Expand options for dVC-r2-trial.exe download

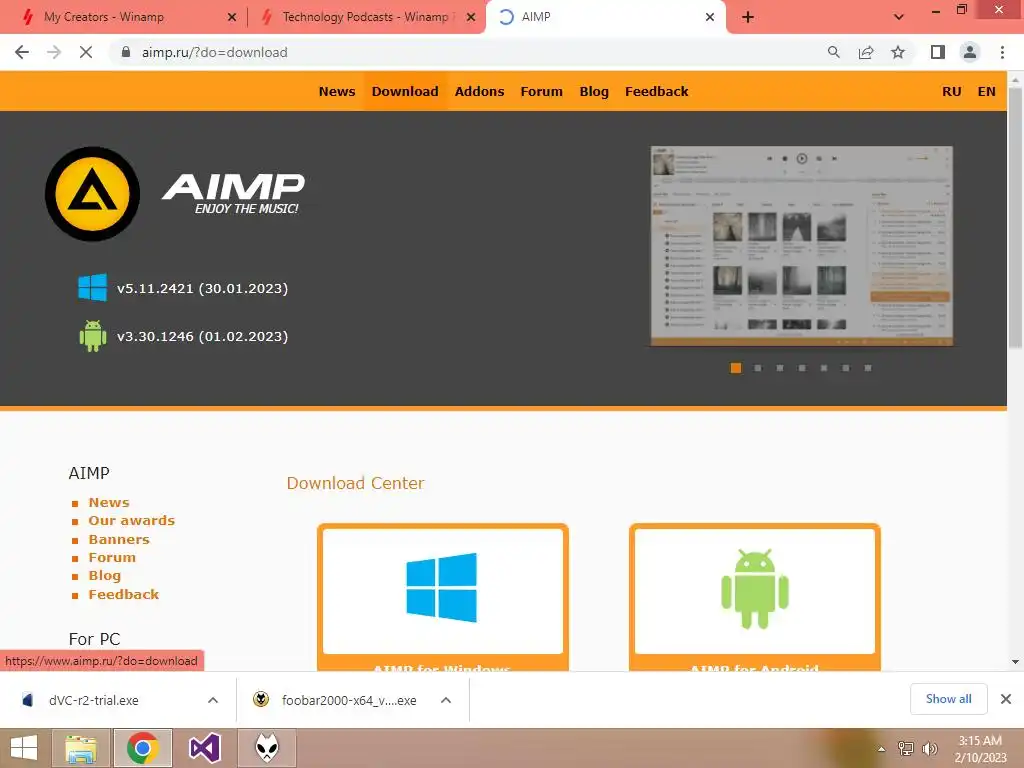[213, 700]
